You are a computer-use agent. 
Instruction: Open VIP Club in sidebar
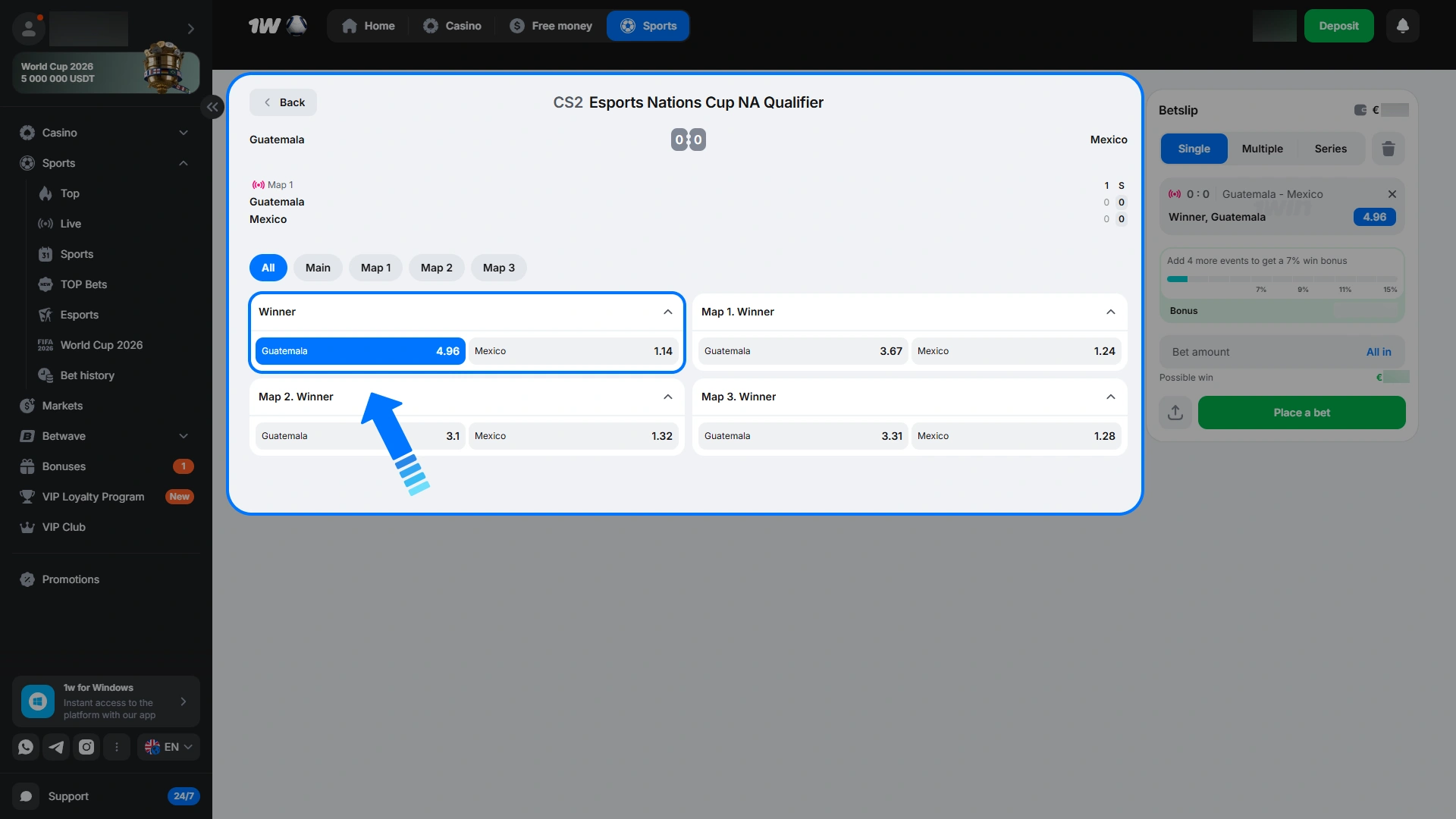point(64,527)
